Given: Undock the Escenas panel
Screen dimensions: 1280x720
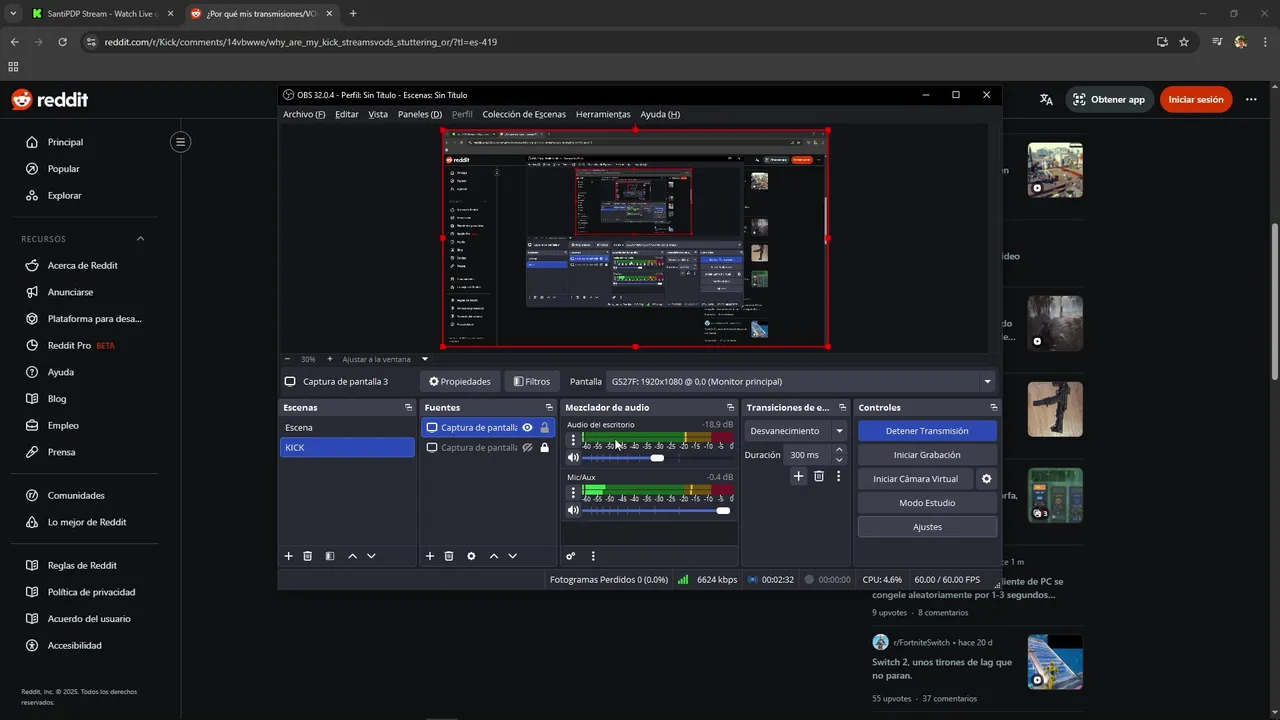Looking at the screenshot, I should pos(408,407).
